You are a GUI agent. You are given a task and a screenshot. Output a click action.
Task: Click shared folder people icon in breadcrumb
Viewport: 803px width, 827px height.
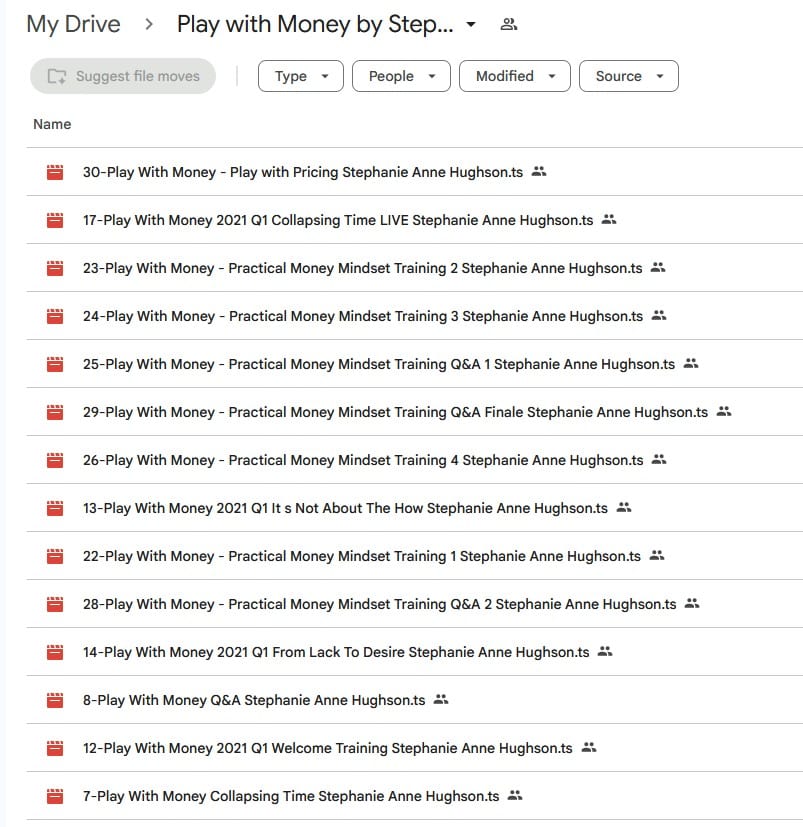point(509,24)
